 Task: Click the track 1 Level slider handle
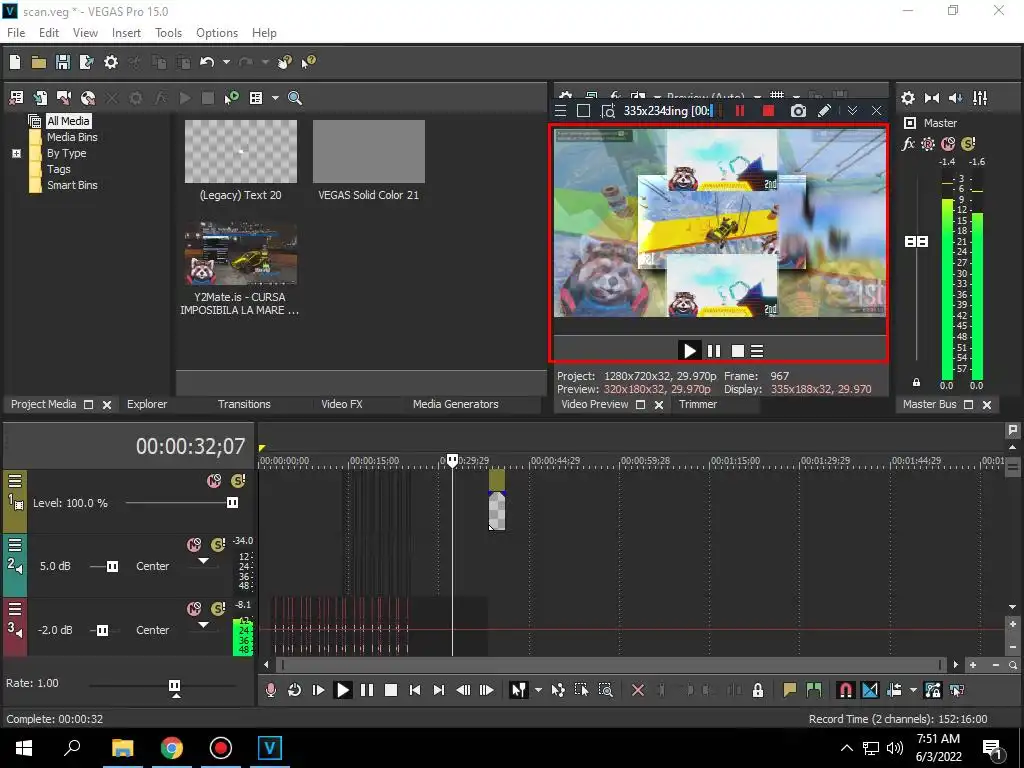tap(232, 502)
